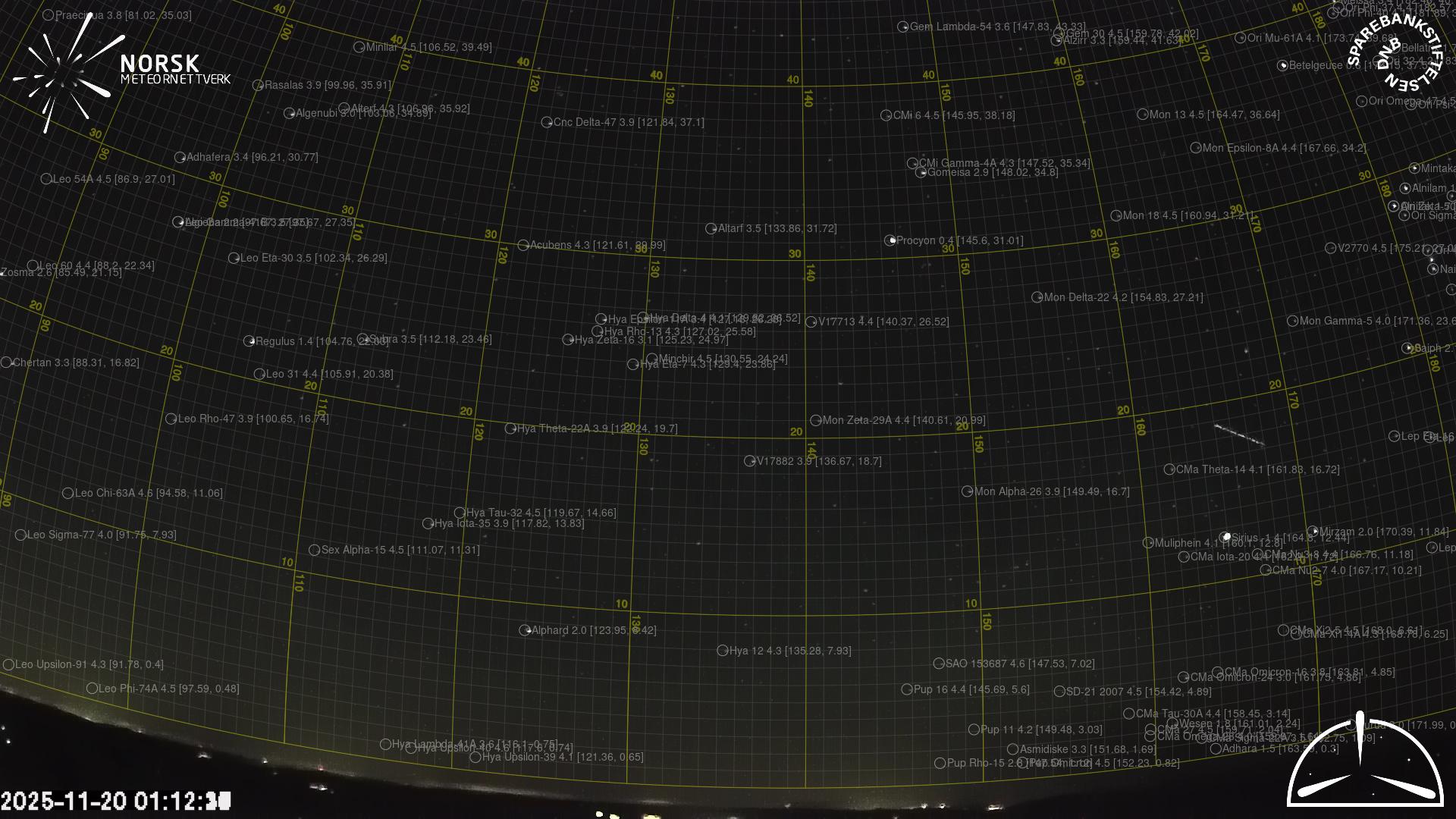The height and width of the screenshot is (819, 1456).
Task: Click the meteor streak near CMa Theta
Action: point(1239,435)
